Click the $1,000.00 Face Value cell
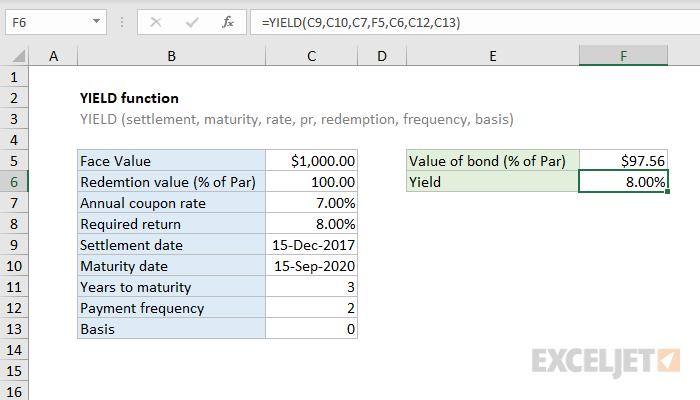Screen dimensions: 700x400 pos(311,161)
